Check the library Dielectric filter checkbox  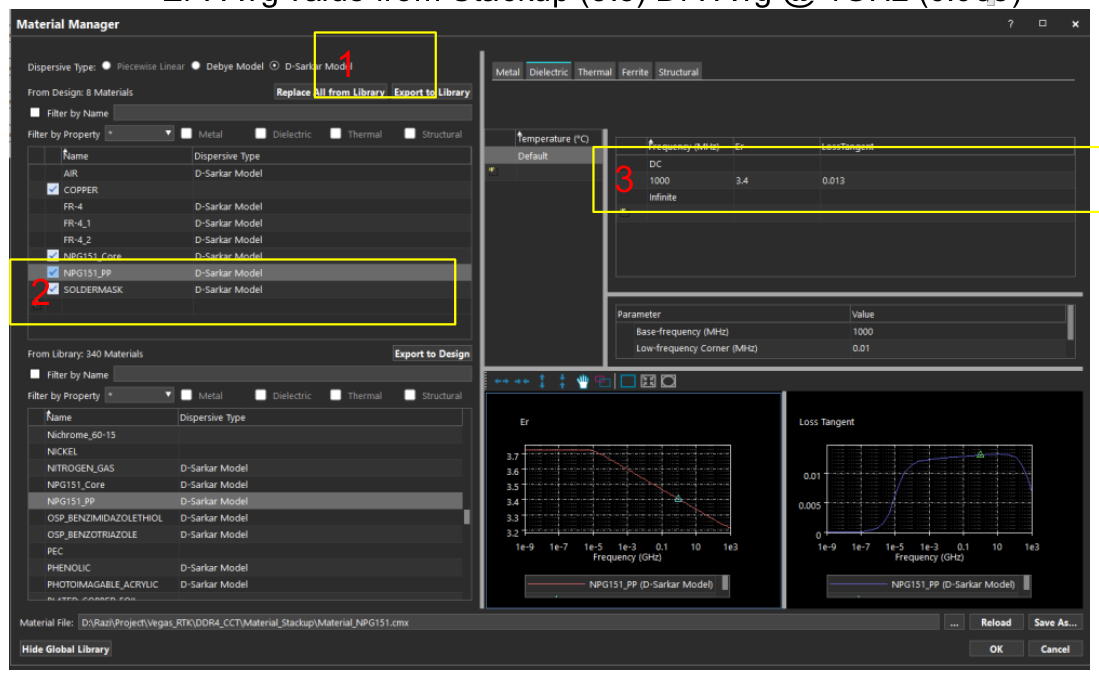click(x=261, y=395)
